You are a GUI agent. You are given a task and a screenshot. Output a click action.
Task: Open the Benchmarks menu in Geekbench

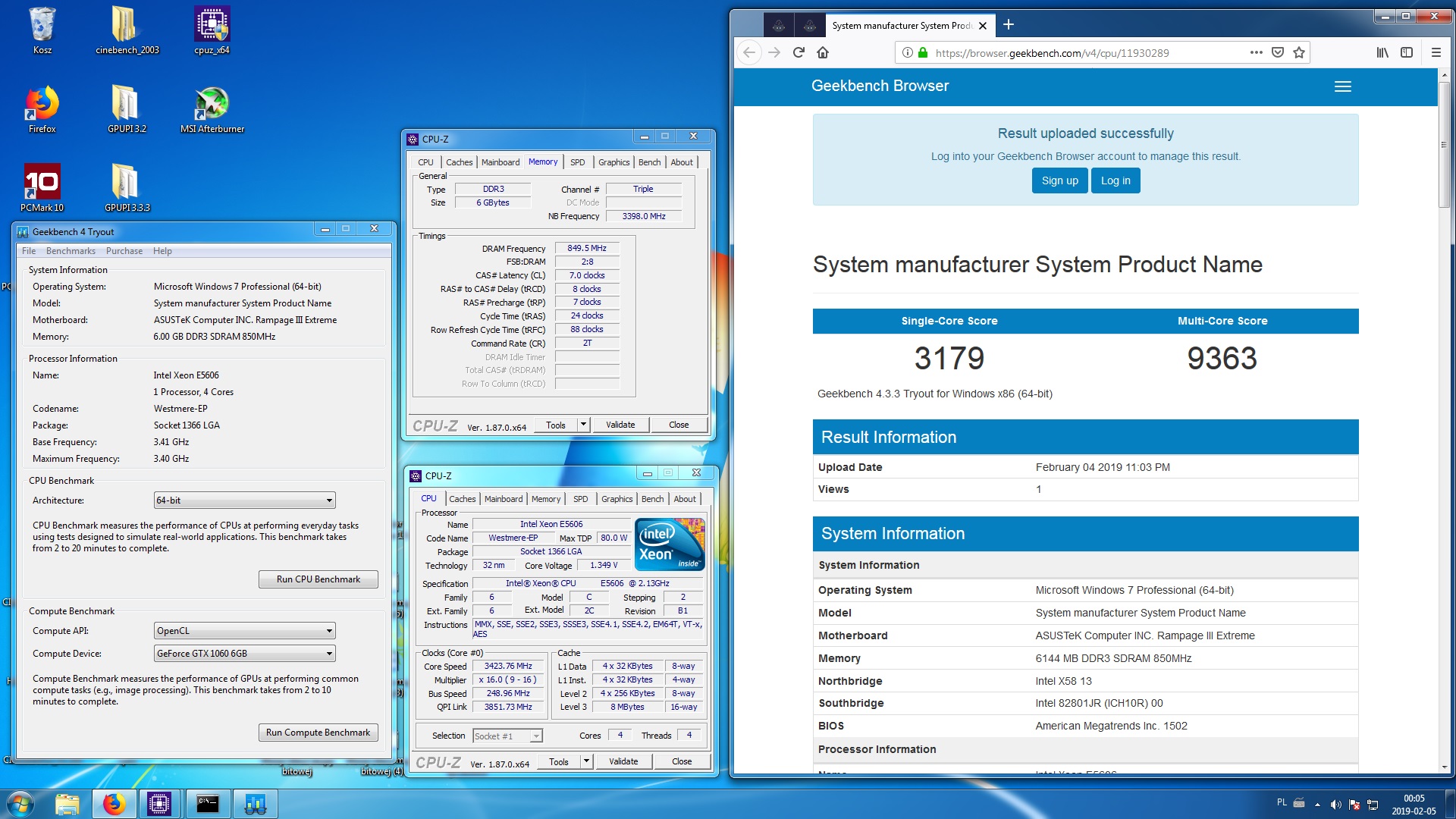click(x=71, y=251)
